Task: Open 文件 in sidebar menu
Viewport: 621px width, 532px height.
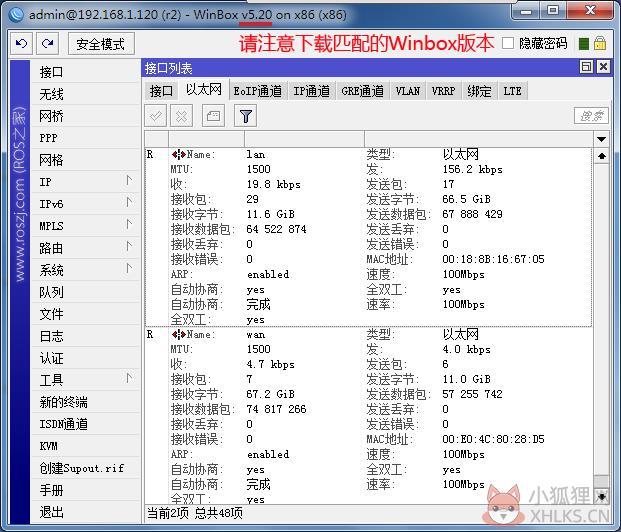Action: pos(85,314)
